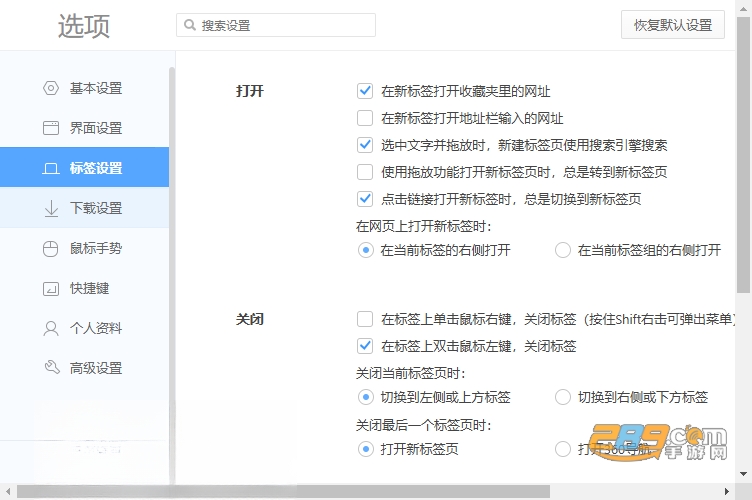Open 个人资料 in the sidebar
This screenshot has width=752, height=500.
tap(84, 328)
